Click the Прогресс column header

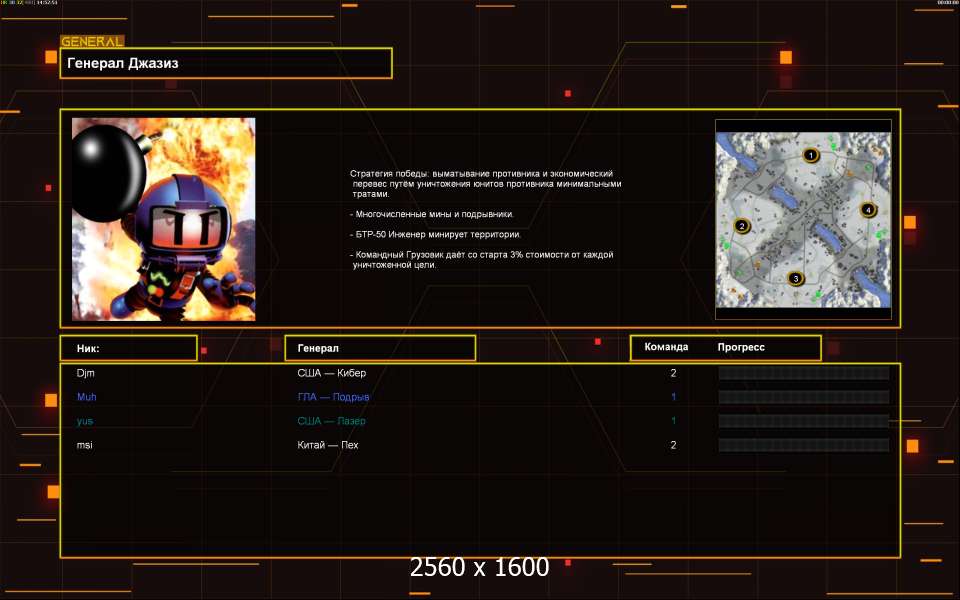pos(741,348)
